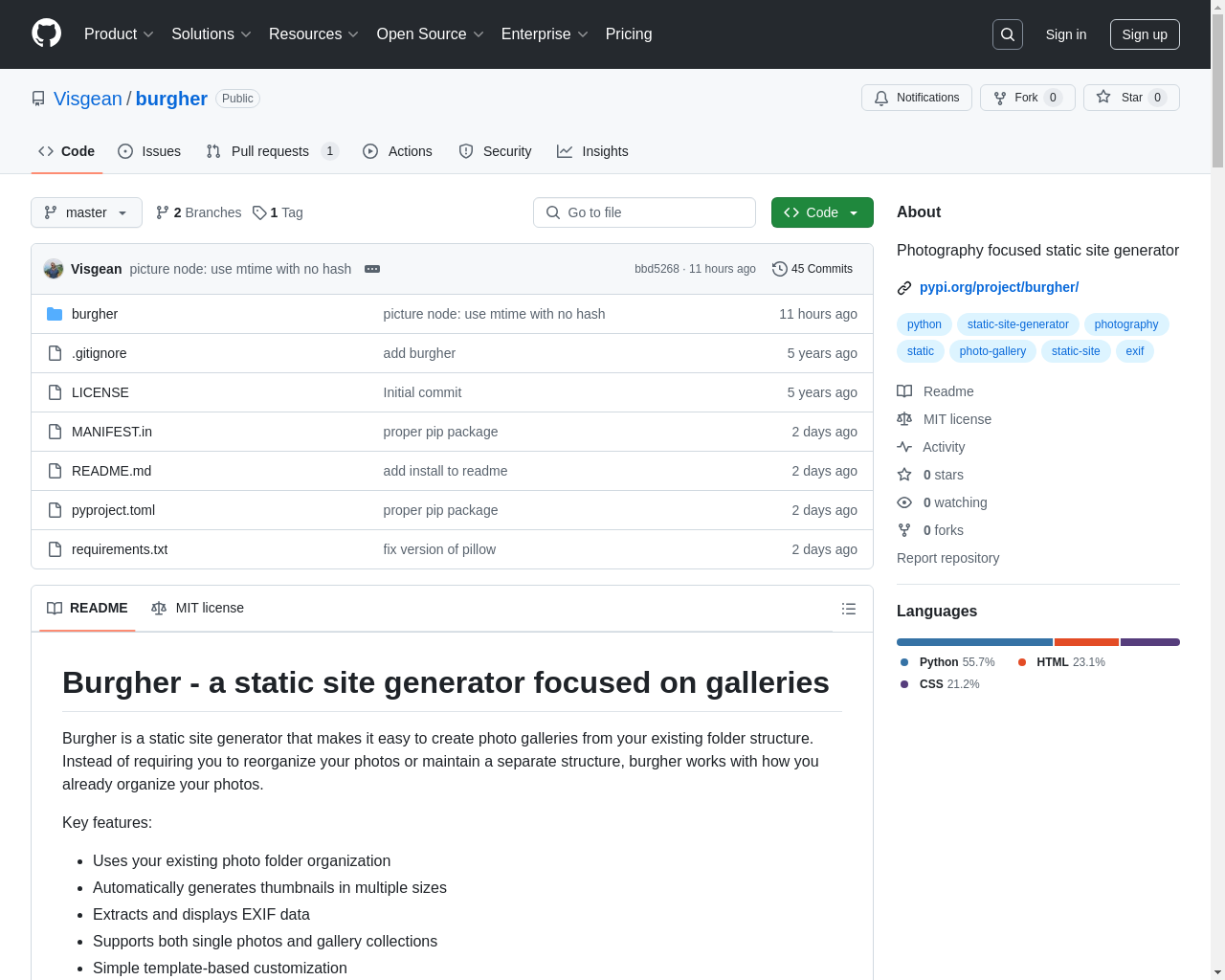The height and width of the screenshot is (980, 1225).
Task: Open 'fix version of pillow' commit message
Action: (x=439, y=549)
